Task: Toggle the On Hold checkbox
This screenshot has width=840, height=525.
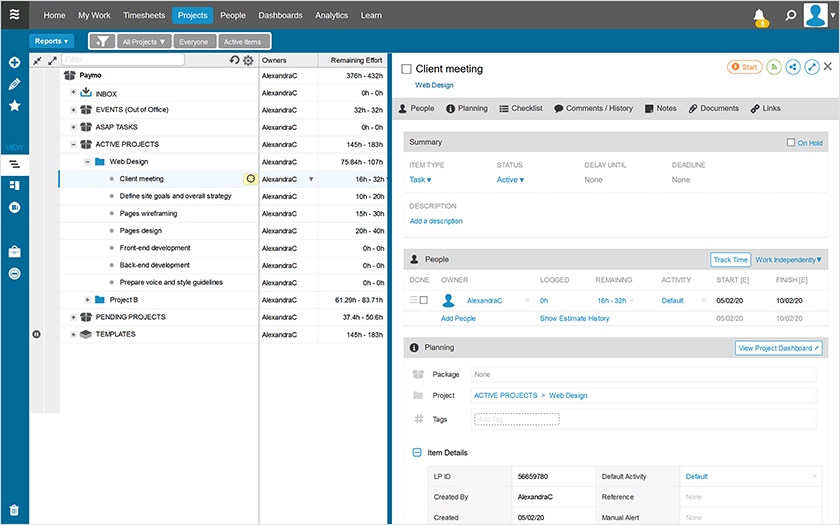Action: click(791, 142)
